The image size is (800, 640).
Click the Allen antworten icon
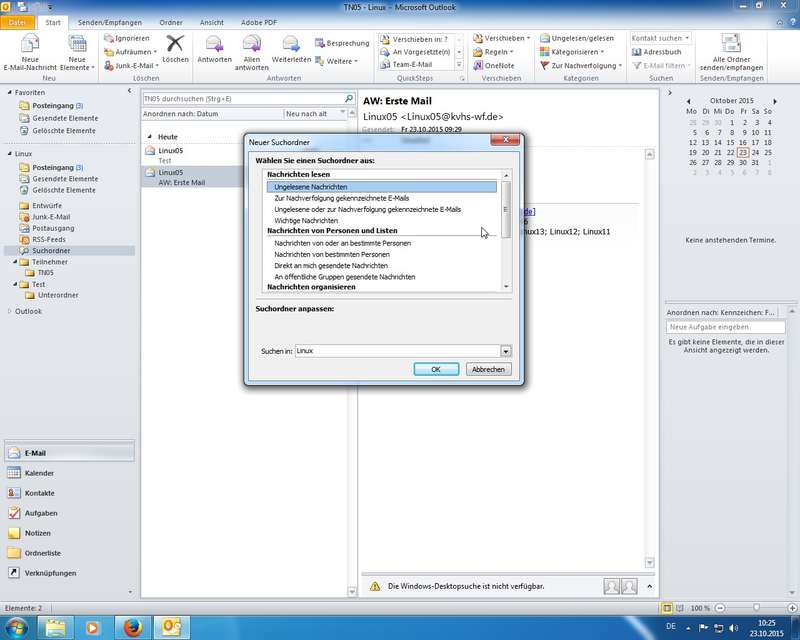pyautogui.click(x=251, y=44)
